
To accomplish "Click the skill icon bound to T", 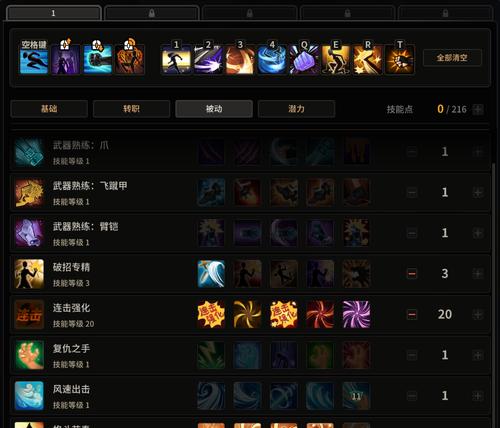I will pos(400,59).
